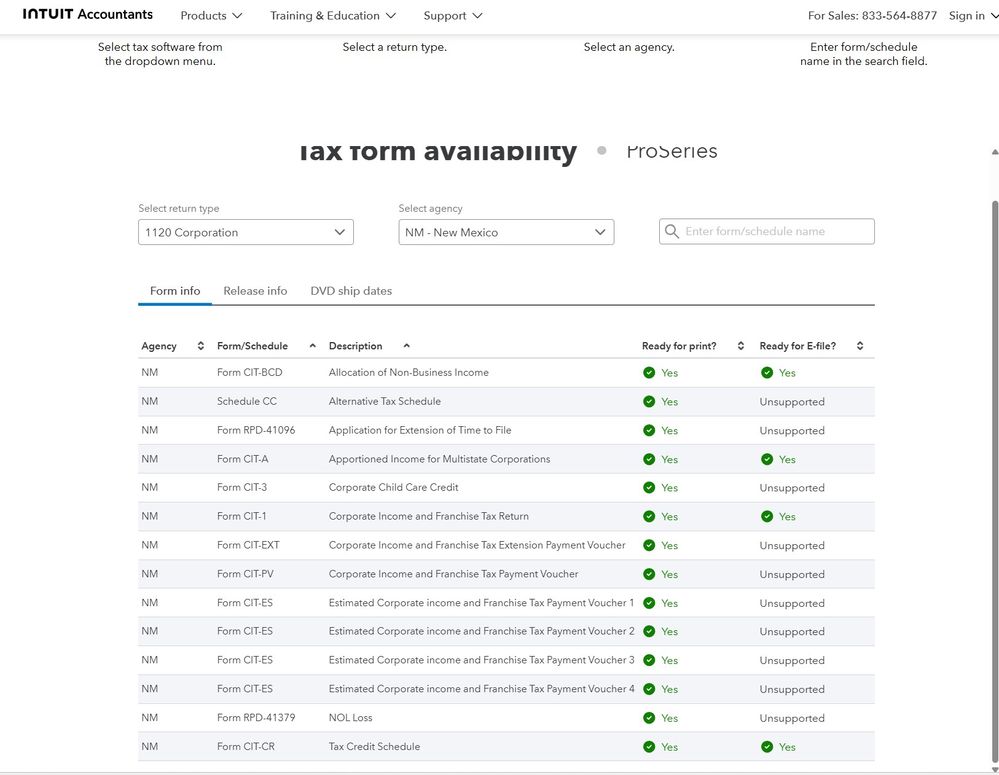Image resolution: width=999 pixels, height=775 pixels.
Task: Click the form/schedule name search field
Action: pos(776,232)
